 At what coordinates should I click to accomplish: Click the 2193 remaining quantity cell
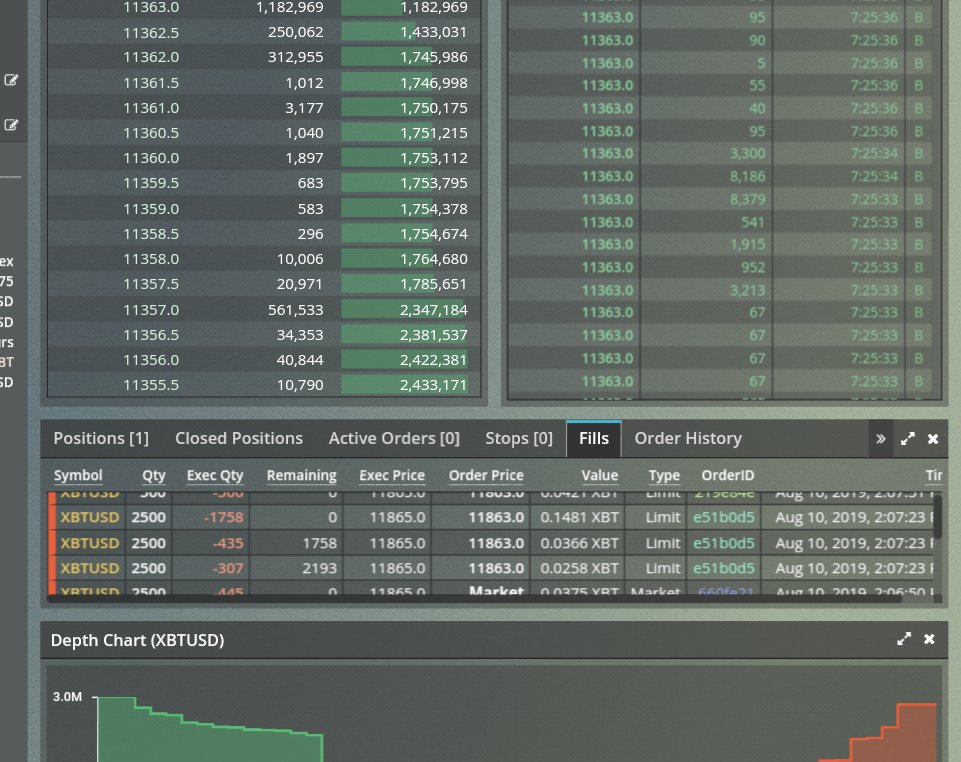click(319, 568)
